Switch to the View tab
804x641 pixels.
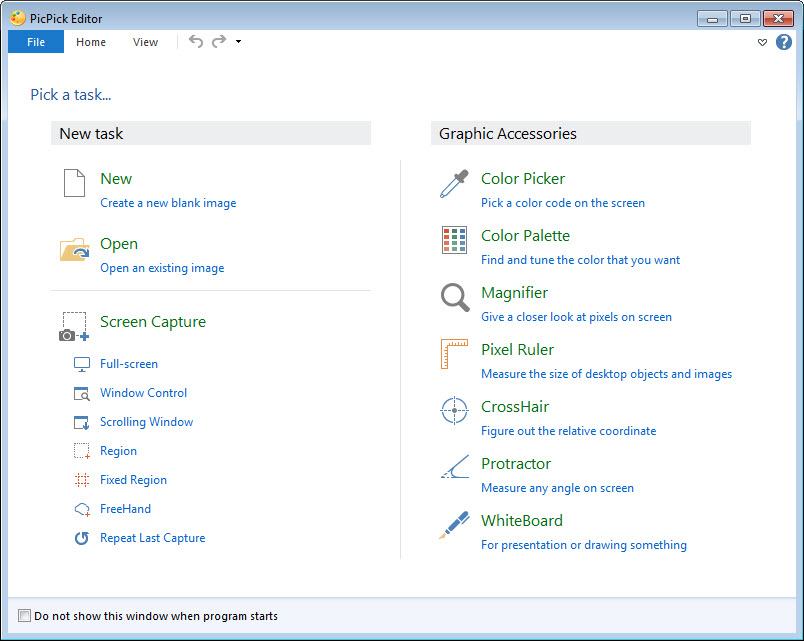145,42
